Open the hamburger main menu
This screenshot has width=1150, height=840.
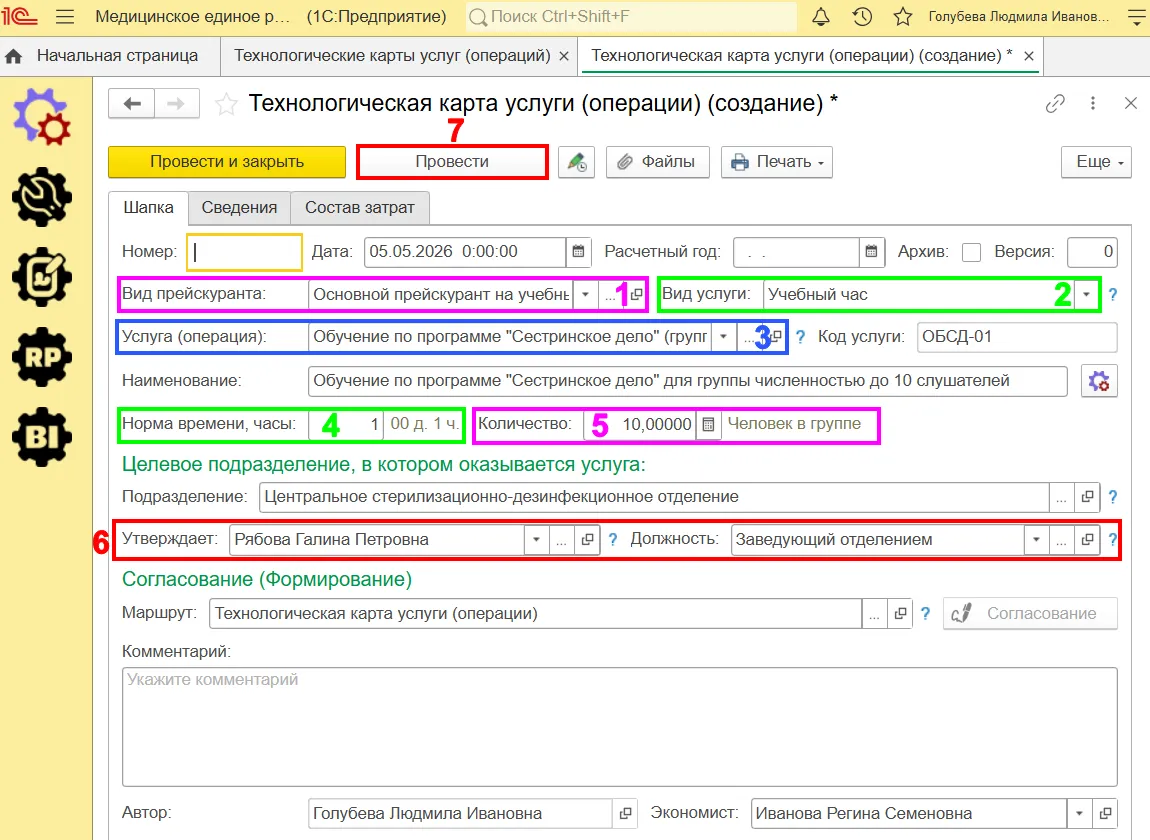tap(65, 16)
